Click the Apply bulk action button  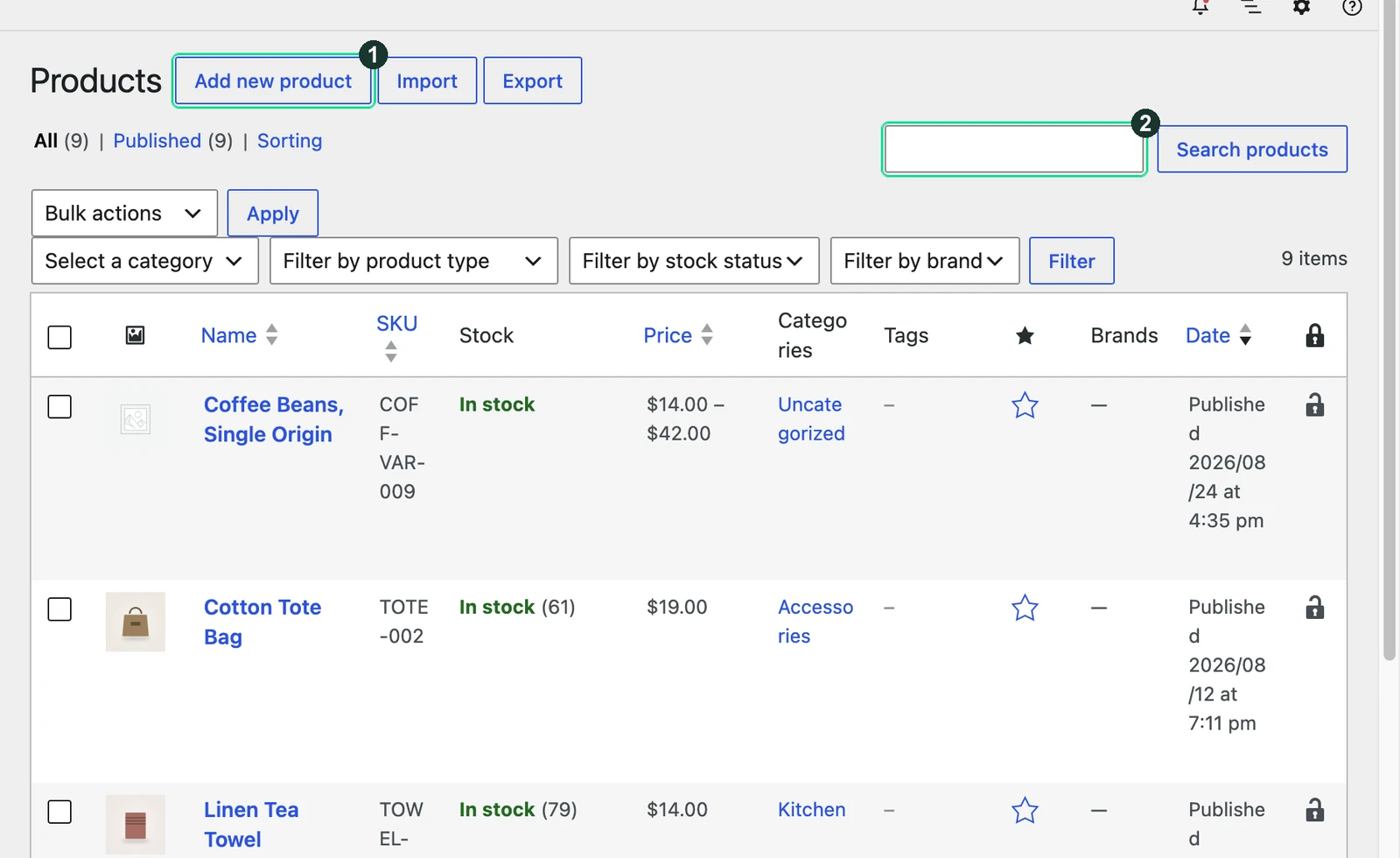(273, 213)
